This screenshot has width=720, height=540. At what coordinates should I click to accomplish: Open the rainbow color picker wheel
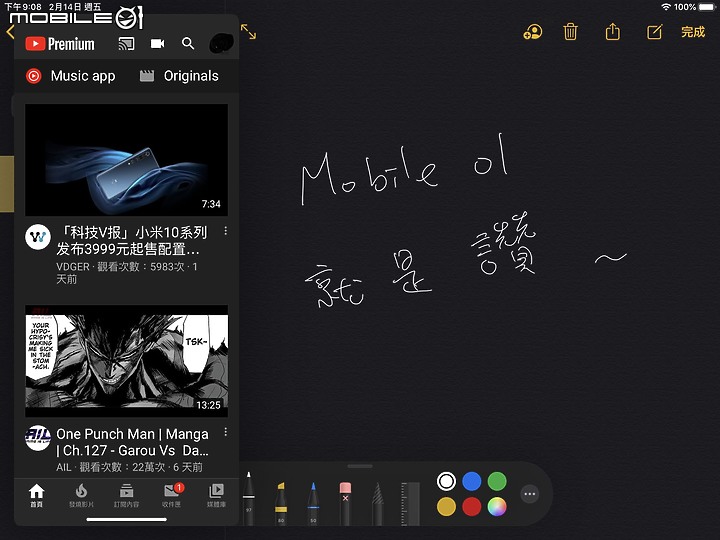coord(497,507)
